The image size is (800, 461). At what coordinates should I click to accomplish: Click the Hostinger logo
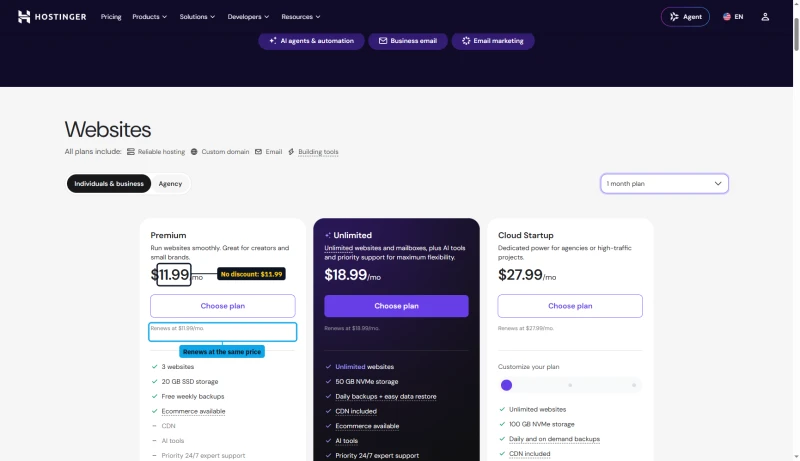click(52, 17)
